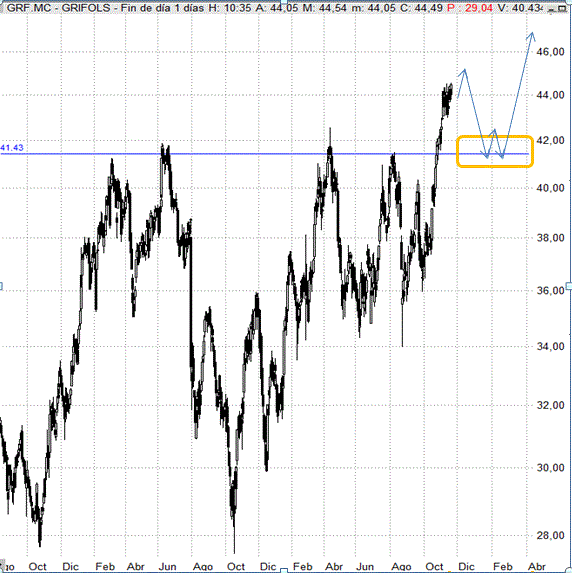The width and height of the screenshot is (572, 573).
Task: Click the 'GRF MC - GRIFOLS' title text
Action: click(x=58, y=8)
